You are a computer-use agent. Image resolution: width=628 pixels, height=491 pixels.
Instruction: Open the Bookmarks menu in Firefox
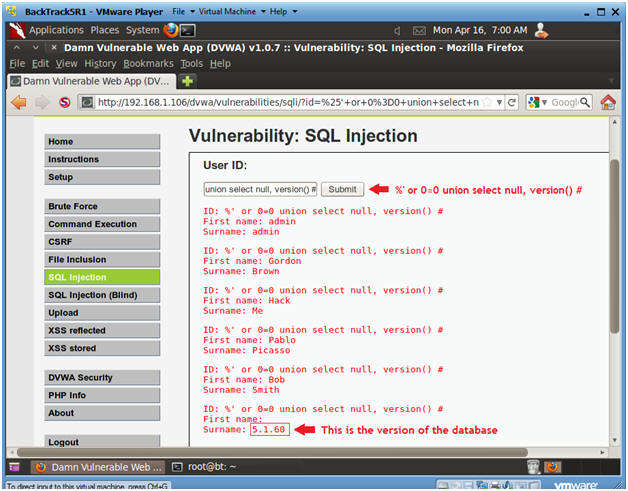148,63
